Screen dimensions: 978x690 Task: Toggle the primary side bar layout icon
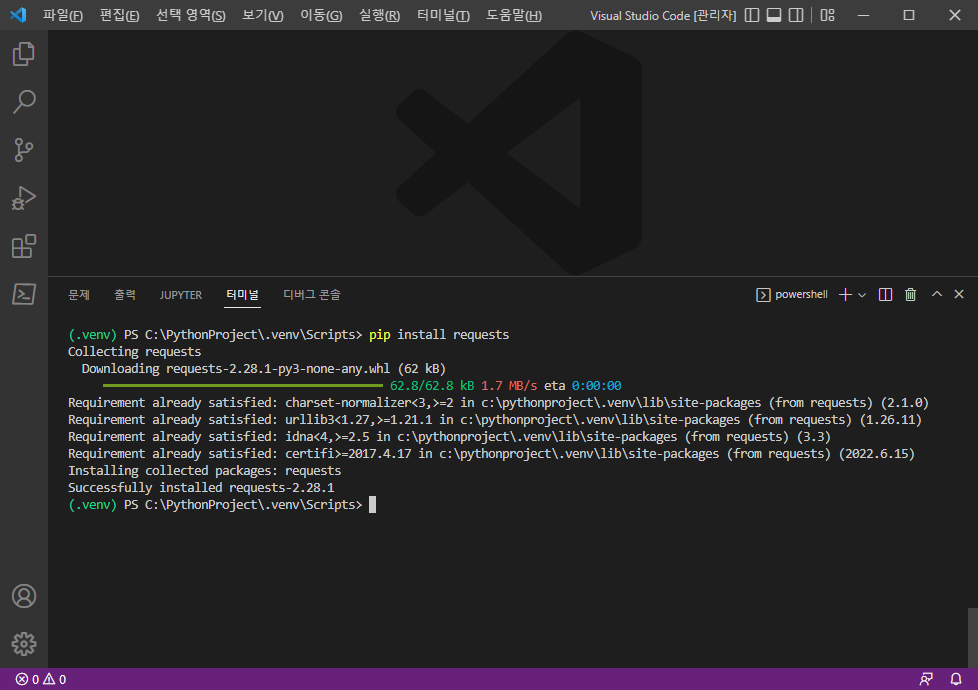tap(752, 15)
